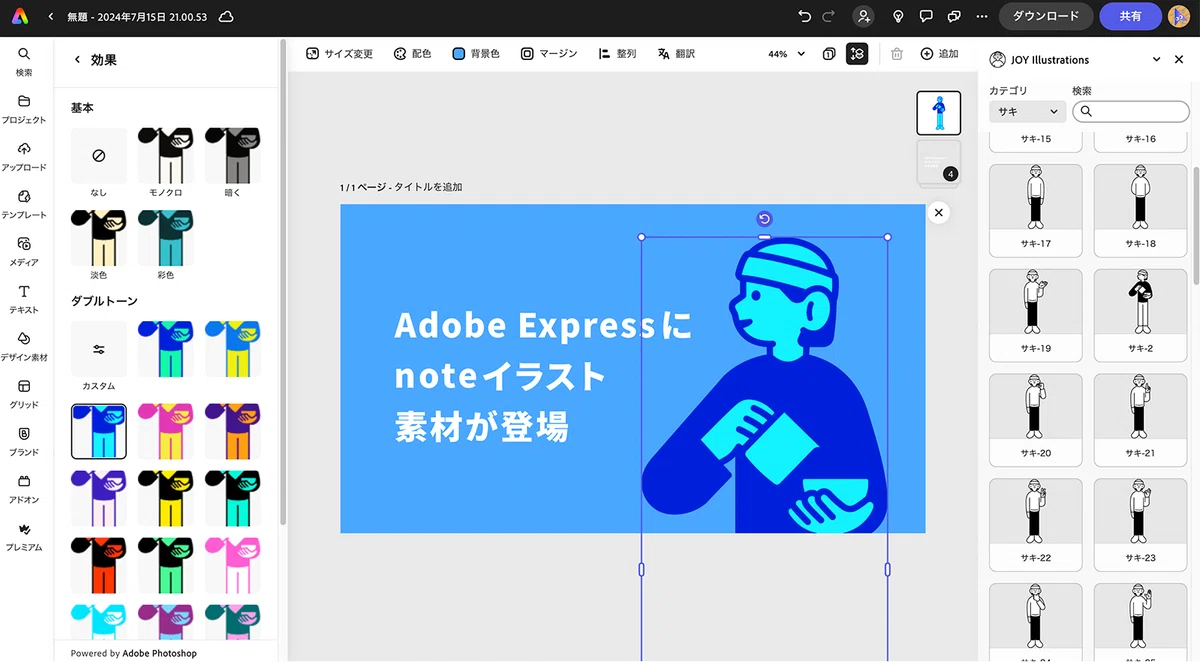Undo the last action

click(805, 16)
